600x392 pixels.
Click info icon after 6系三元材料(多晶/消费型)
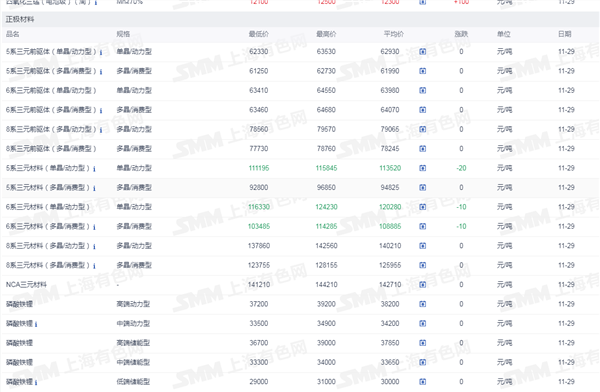click(x=94, y=227)
